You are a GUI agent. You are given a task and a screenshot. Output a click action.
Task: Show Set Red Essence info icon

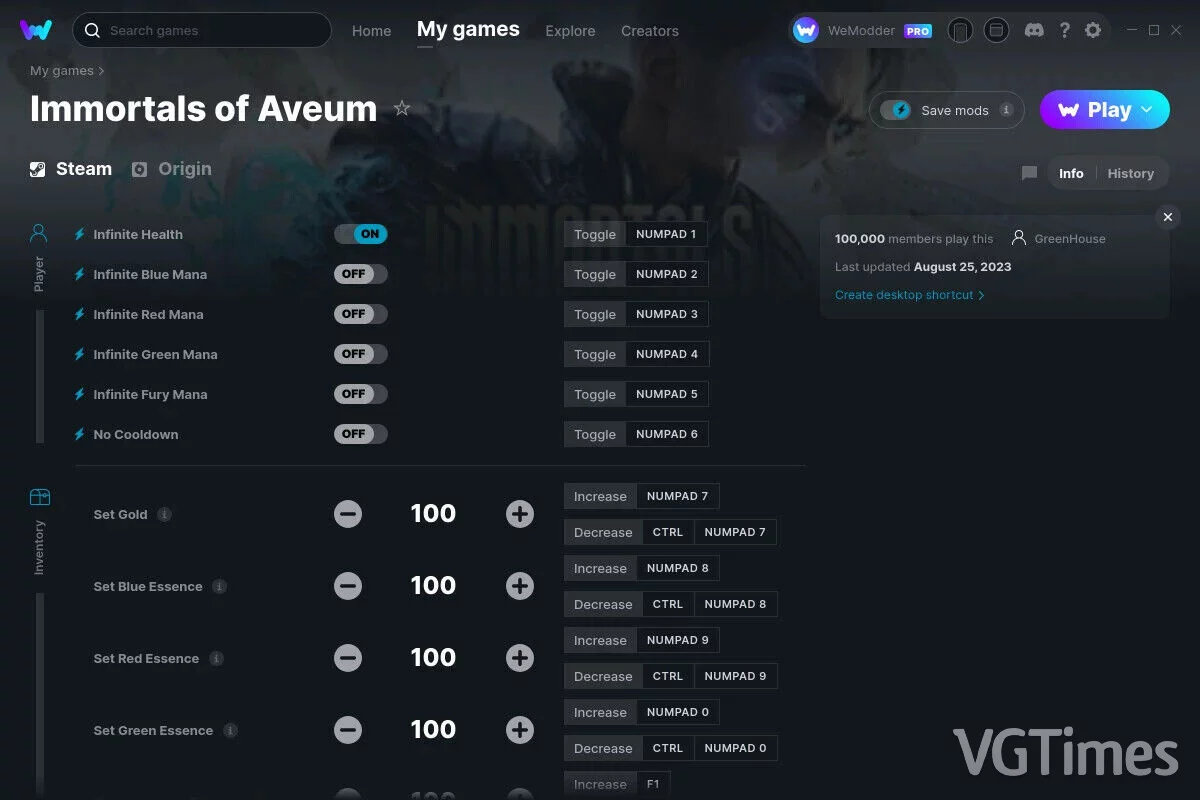click(x=216, y=658)
